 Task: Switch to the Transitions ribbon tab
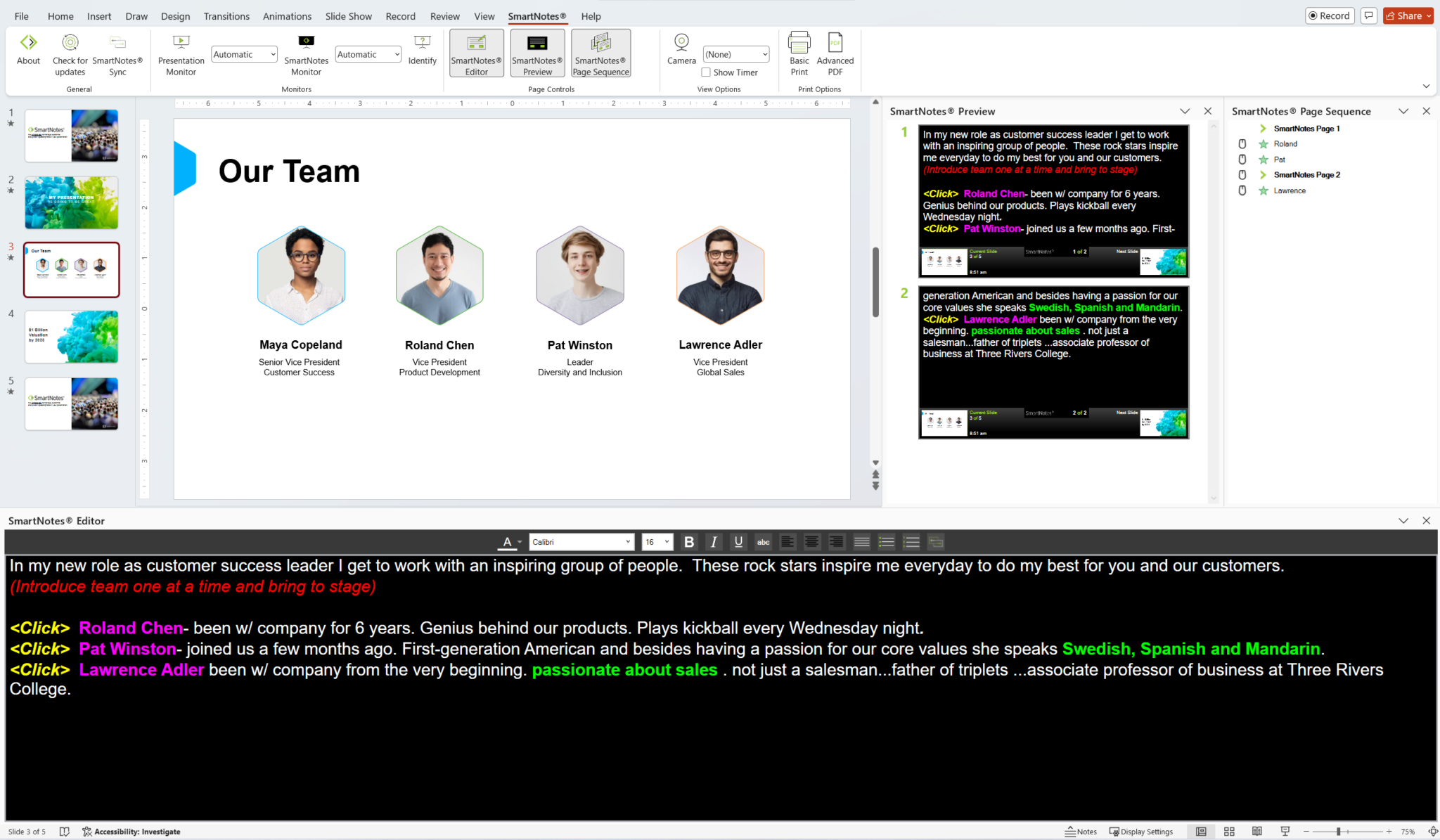[x=226, y=16]
